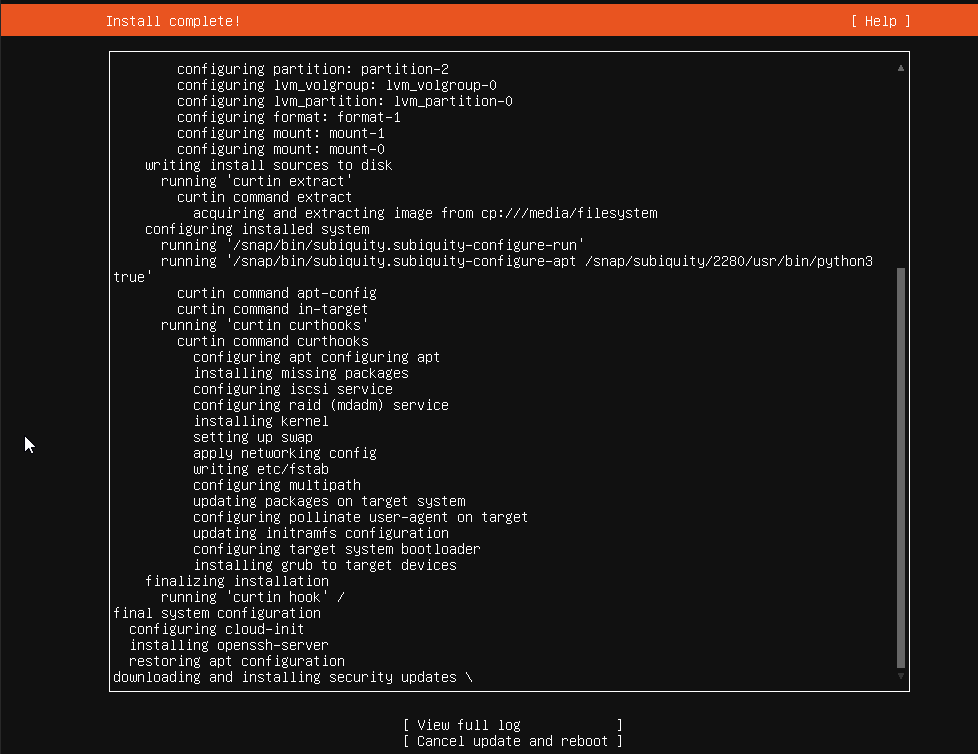Click the 'final system configuration' line
Viewport: 978px width, 754px height.
(217, 613)
